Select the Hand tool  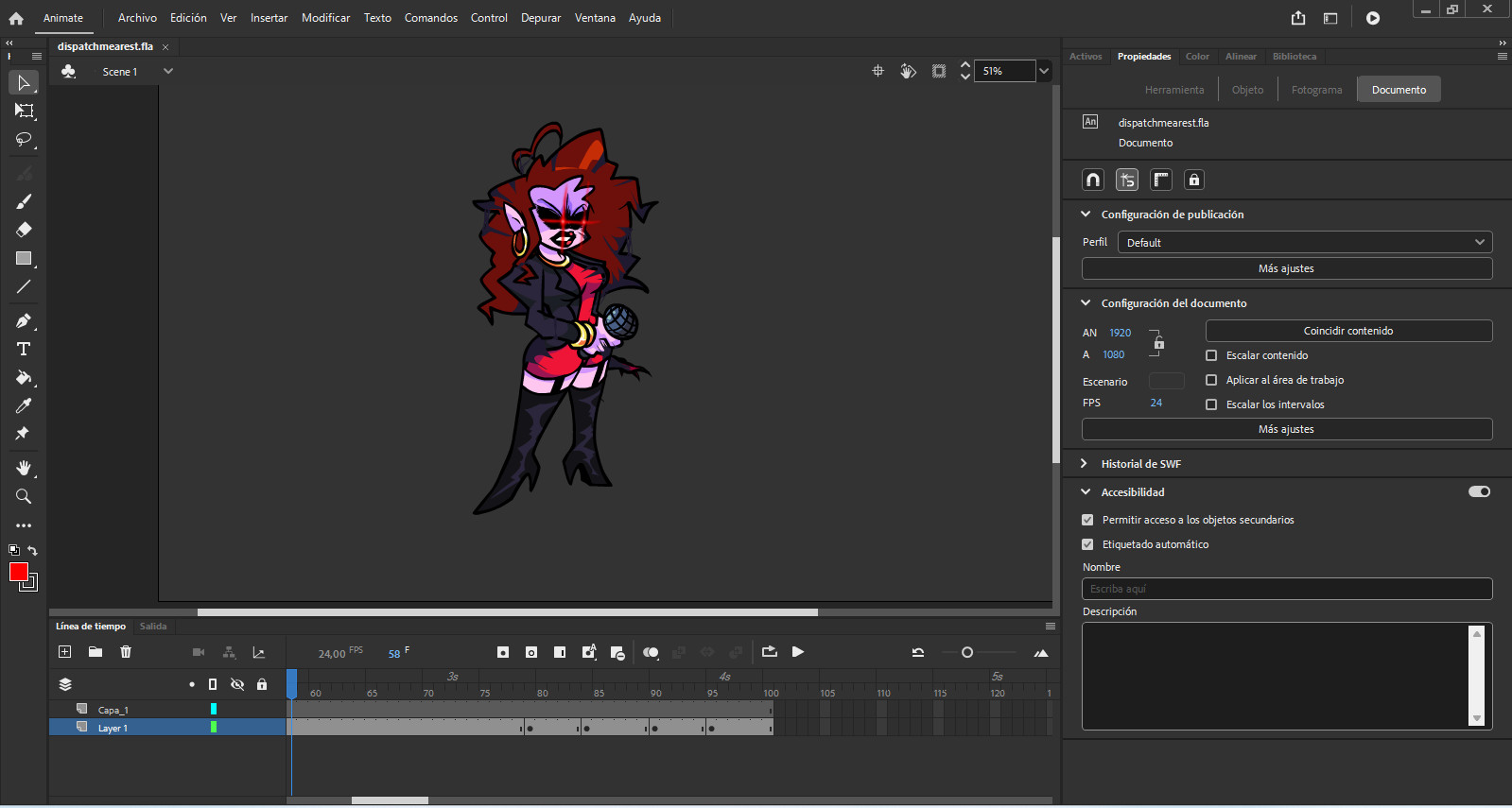coord(24,468)
